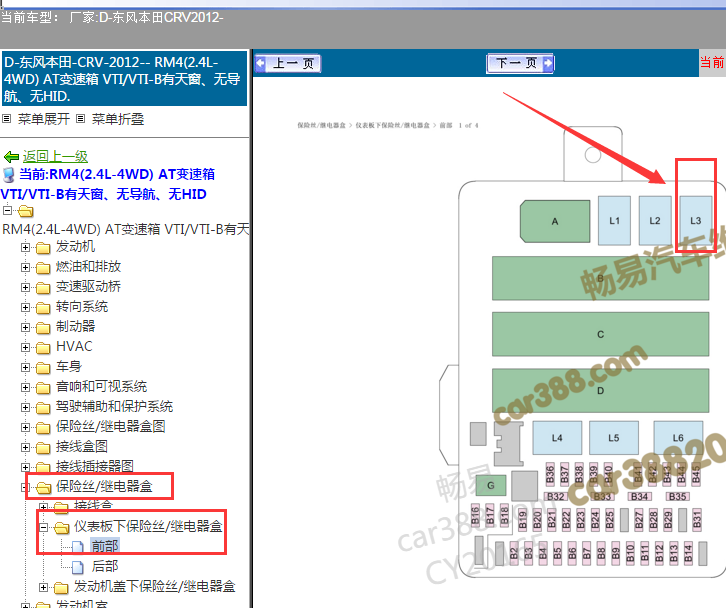This screenshot has width=726, height=608.
Task: Open the 音响和可视系统 folder icon
Action: (x=43, y=388)
